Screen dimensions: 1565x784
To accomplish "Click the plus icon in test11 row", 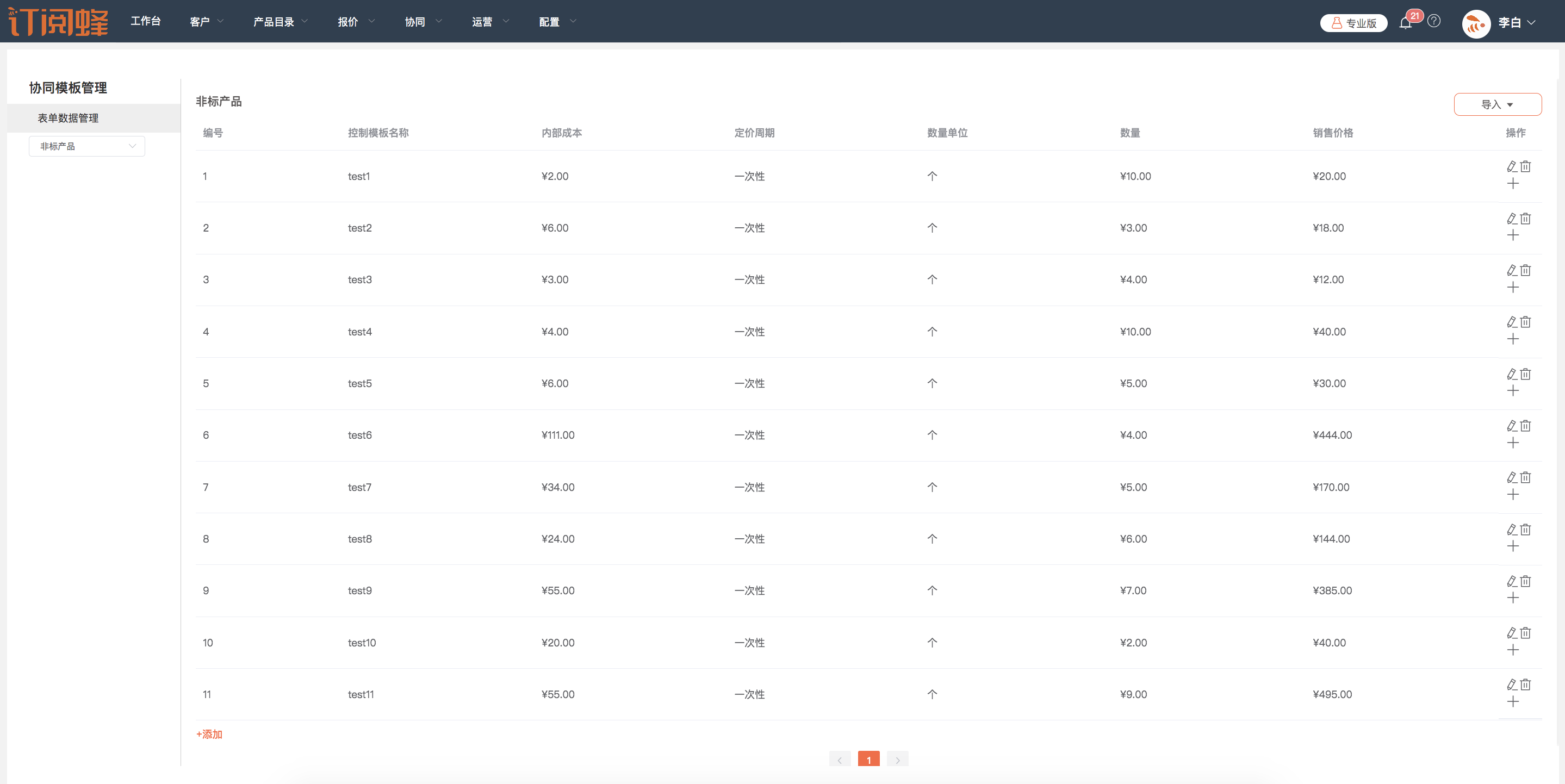I will (1513, 702).
